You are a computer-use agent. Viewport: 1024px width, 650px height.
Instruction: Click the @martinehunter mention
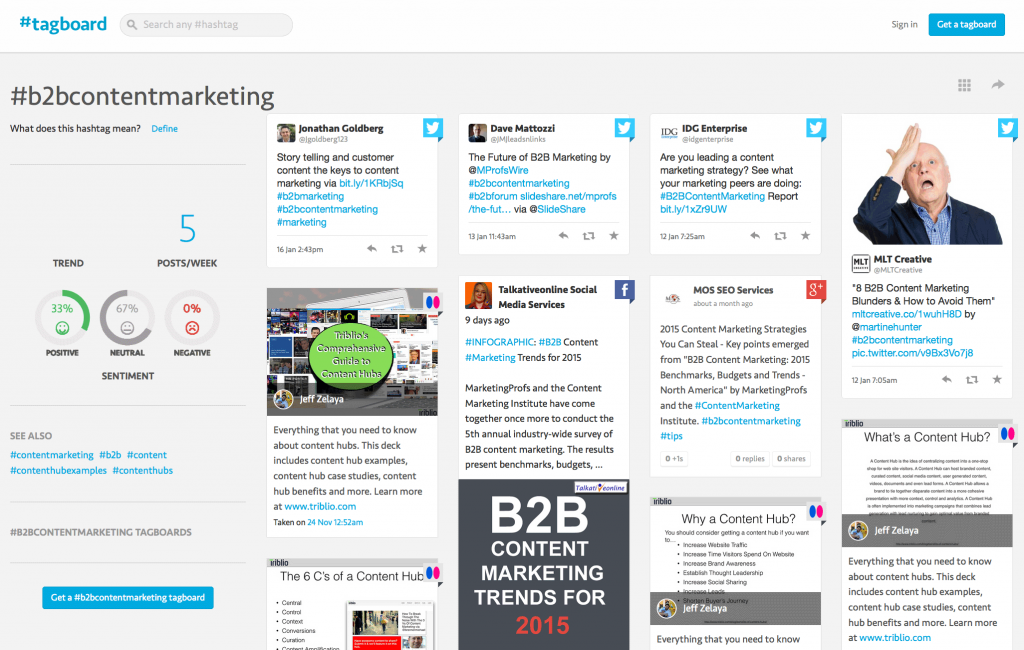pos(887,327)
